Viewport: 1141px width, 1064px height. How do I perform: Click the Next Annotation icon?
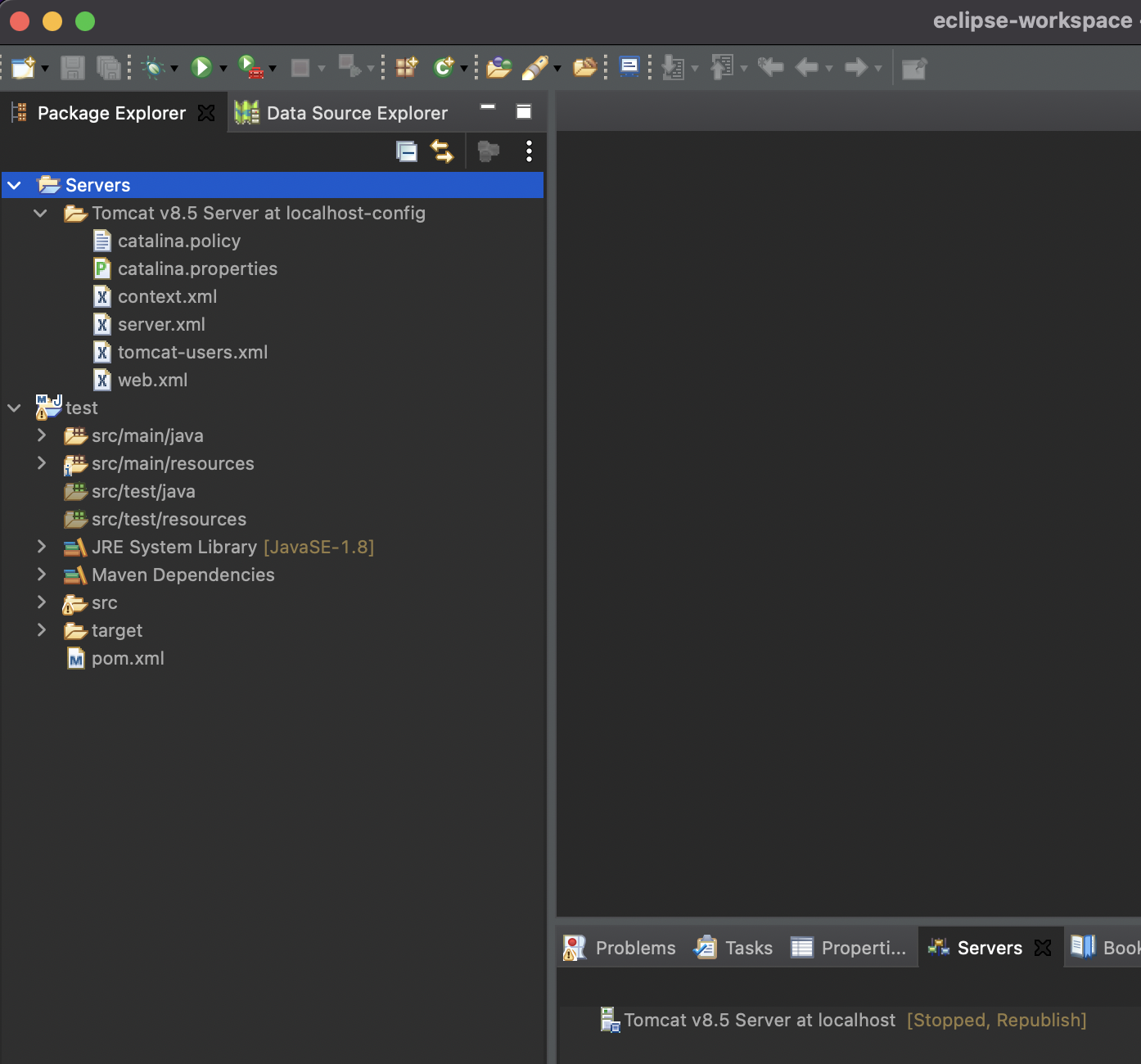(x=673, y=67)
